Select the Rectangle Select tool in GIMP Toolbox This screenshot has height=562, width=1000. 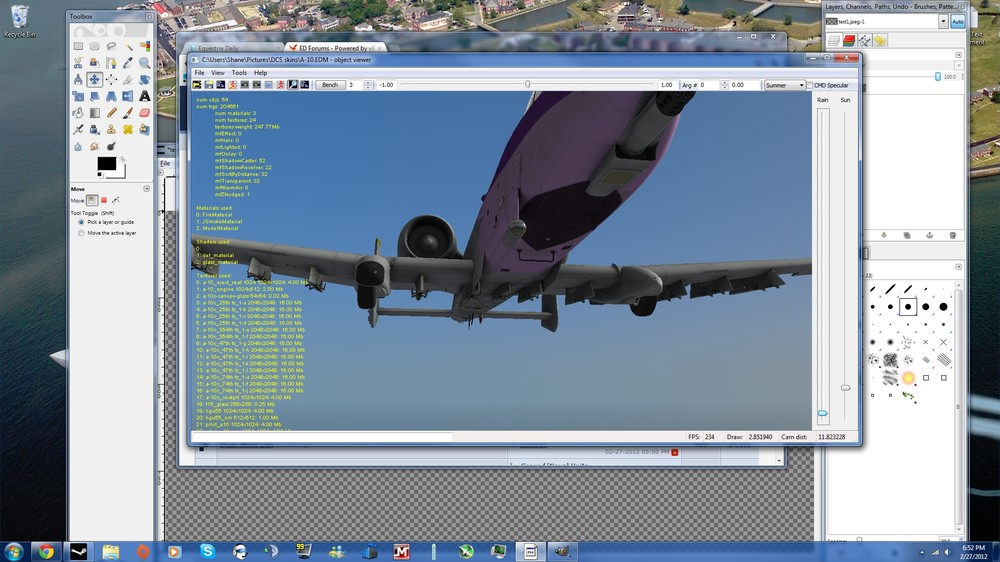point(78,46)
